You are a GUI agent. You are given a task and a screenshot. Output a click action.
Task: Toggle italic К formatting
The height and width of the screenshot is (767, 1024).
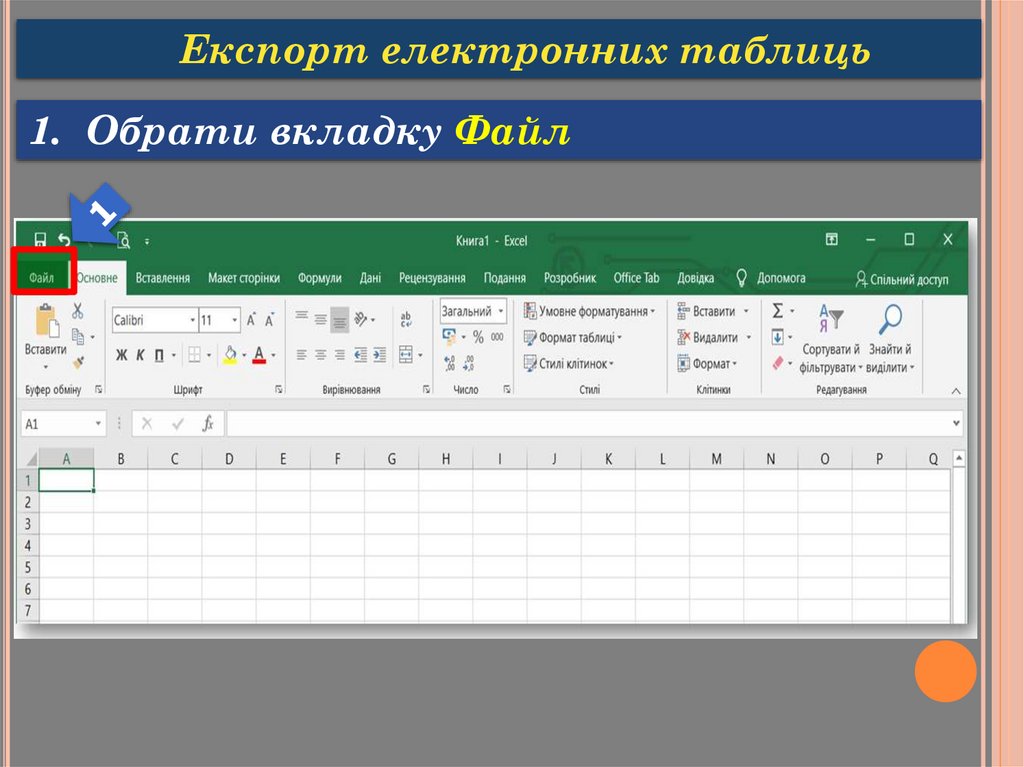point(140,355)
